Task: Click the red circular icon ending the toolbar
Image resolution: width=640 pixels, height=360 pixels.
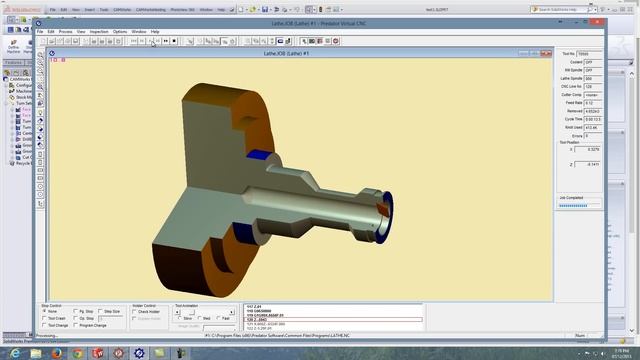Action: [x=336, y=41]
